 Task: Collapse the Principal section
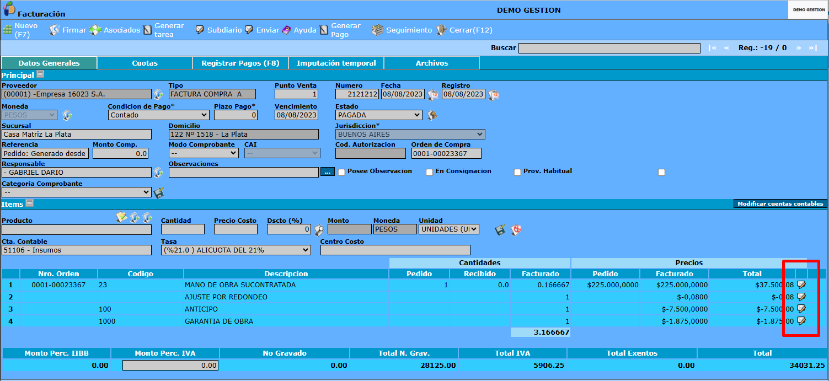40,75
